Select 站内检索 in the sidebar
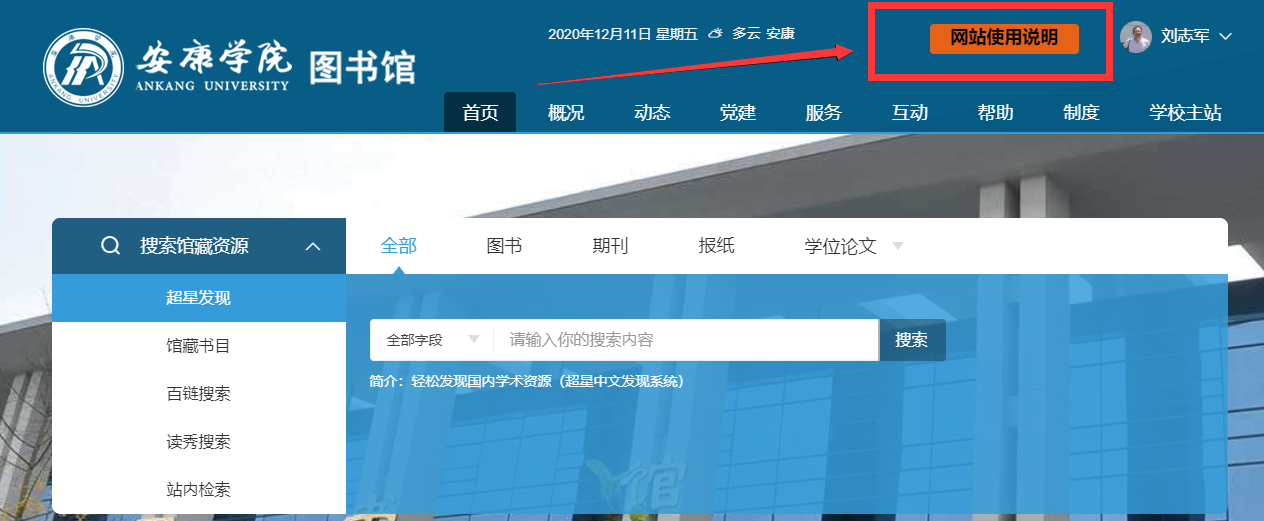This screenshot has width=1264, height=521. point(198,490)
